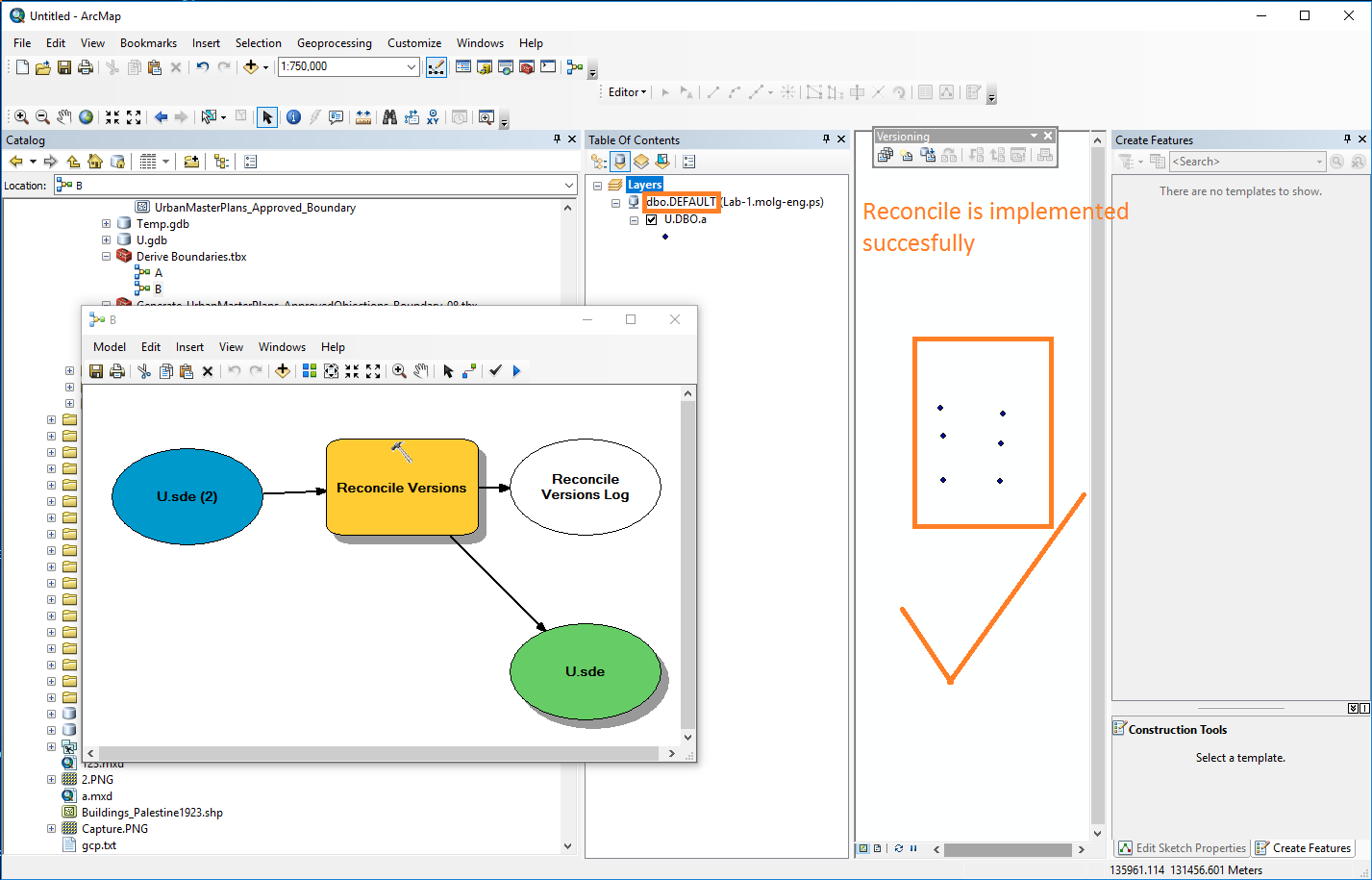Screen dimensions: 1372x880
Task: Activate the Pan hand tool in ArcMap
Action: [x=63, y=117]
